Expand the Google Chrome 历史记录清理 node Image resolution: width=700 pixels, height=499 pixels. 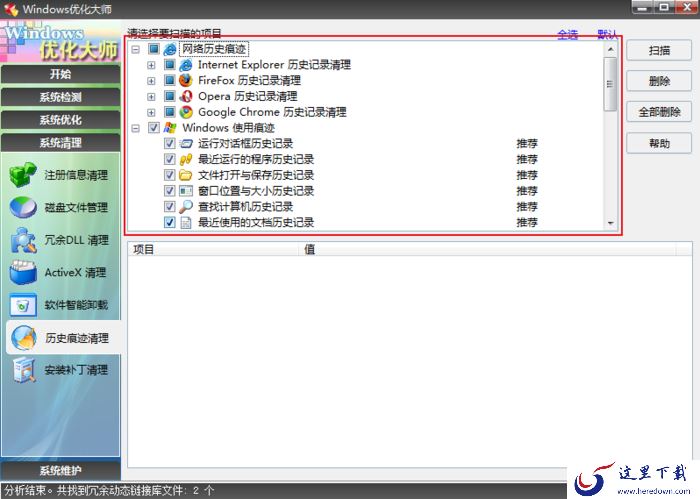151,112
